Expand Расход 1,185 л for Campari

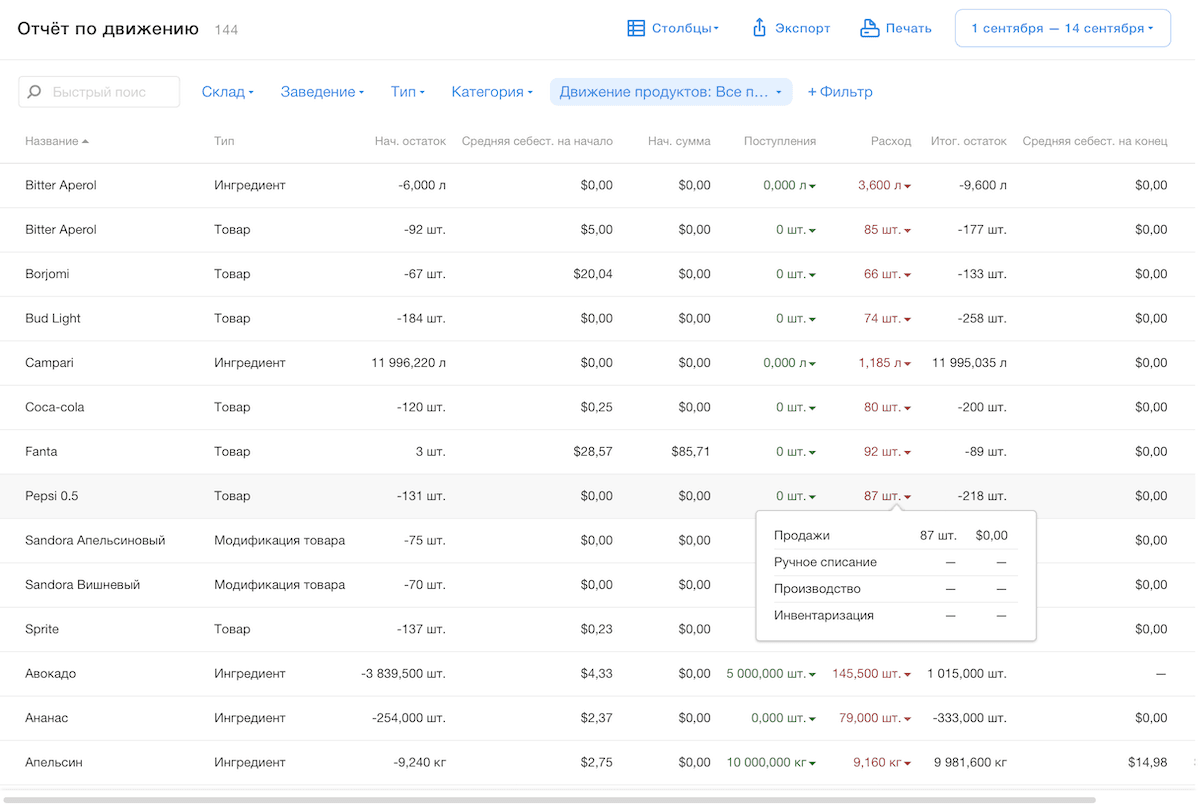click(x=885, y=363)
